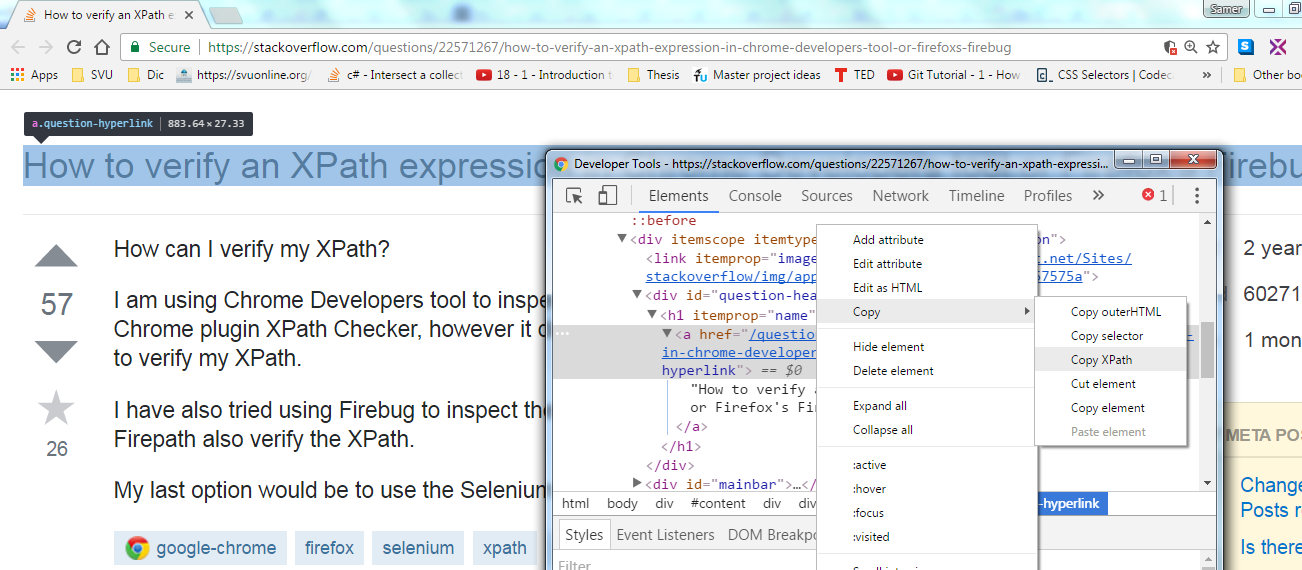Image resolution: width=1302 pixels, height=570 pixels.
Task: Open DevTools three-dot customize menu
Action: 1197,196
